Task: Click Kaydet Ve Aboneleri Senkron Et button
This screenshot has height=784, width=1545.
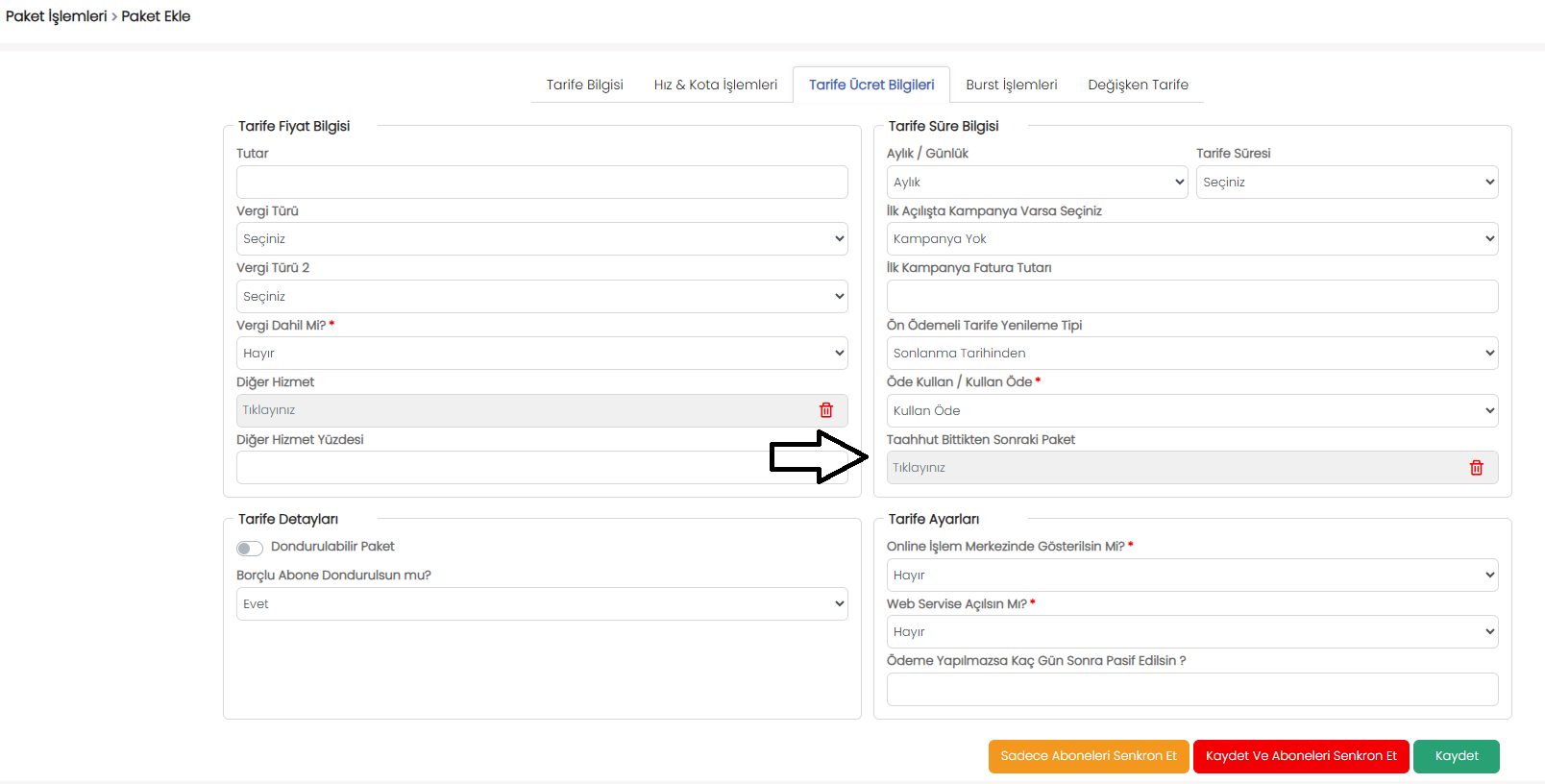Action: [1300, 756]
